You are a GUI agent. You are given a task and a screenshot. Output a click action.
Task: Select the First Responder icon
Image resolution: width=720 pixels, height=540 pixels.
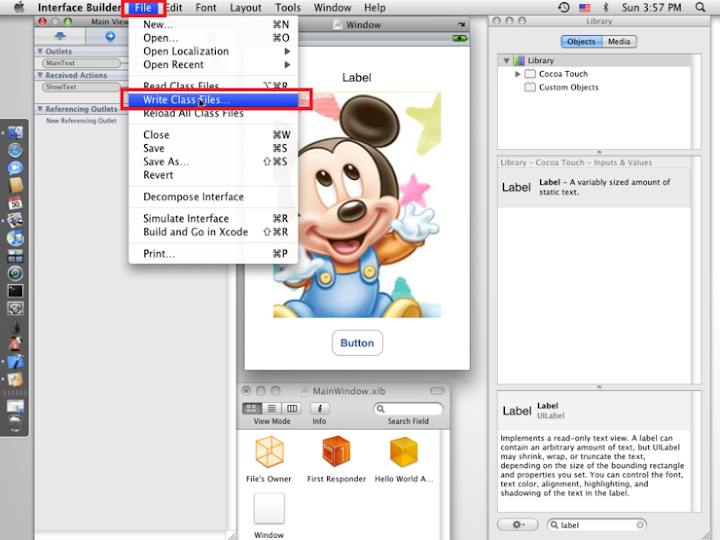(x=336, y=452)
